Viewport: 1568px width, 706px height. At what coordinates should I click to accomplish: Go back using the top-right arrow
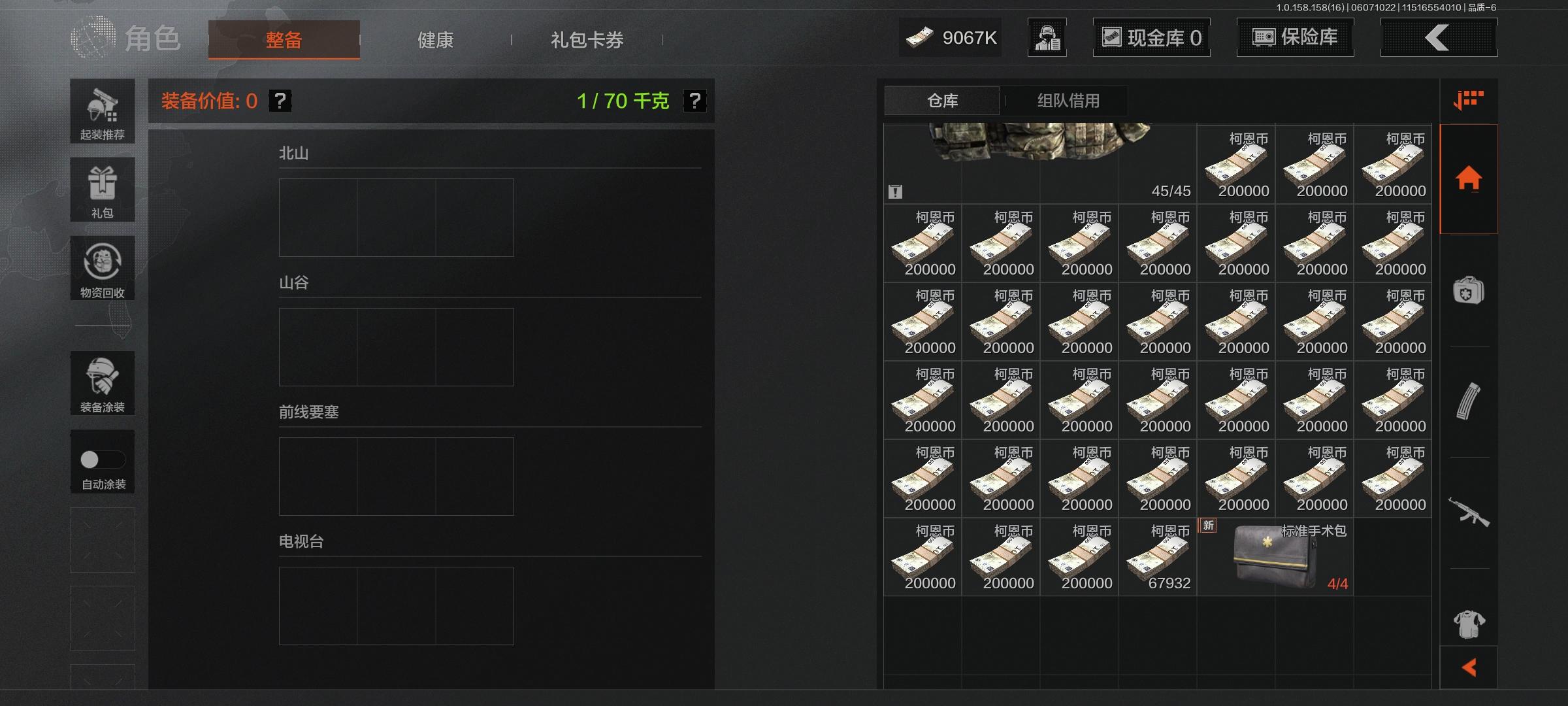[1439, 37]
